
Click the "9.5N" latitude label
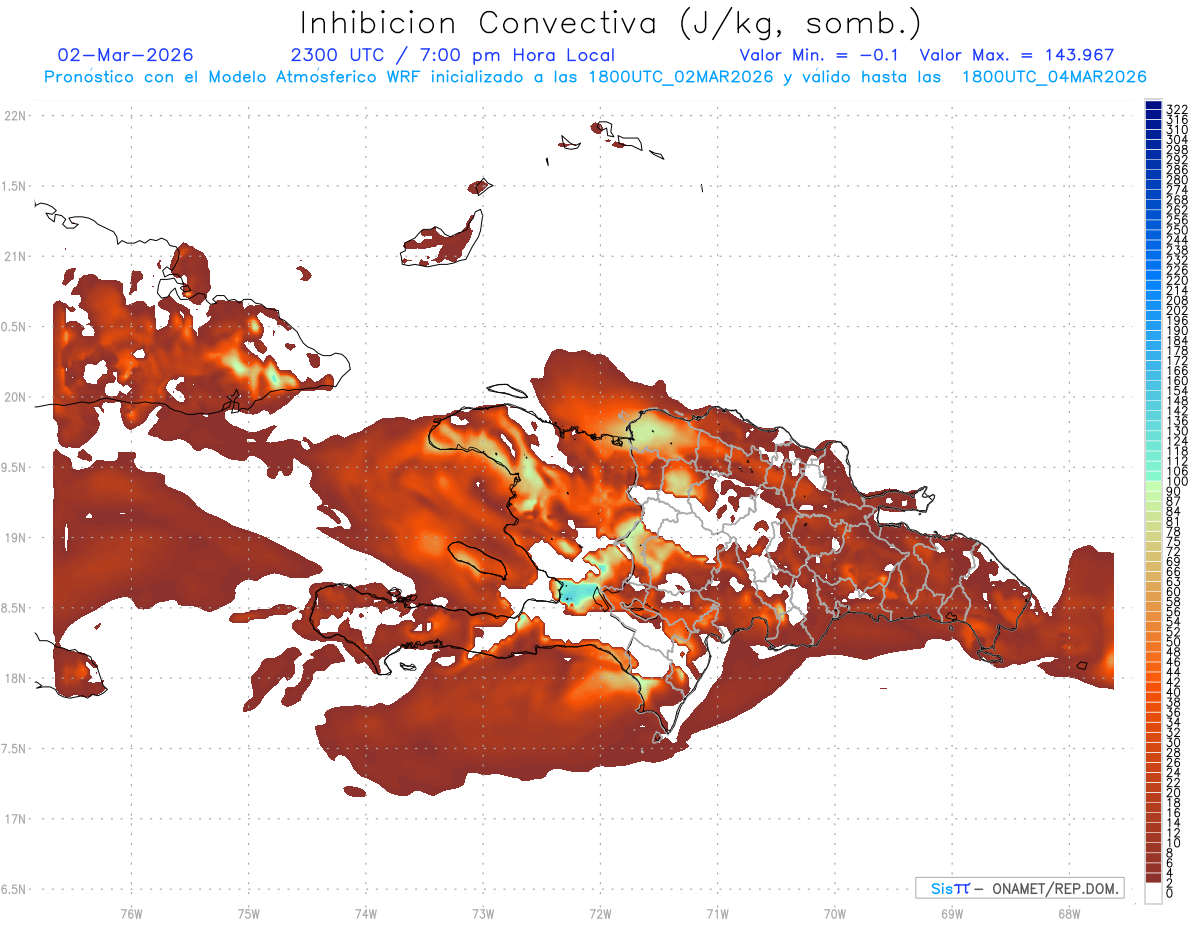(14, 468)
